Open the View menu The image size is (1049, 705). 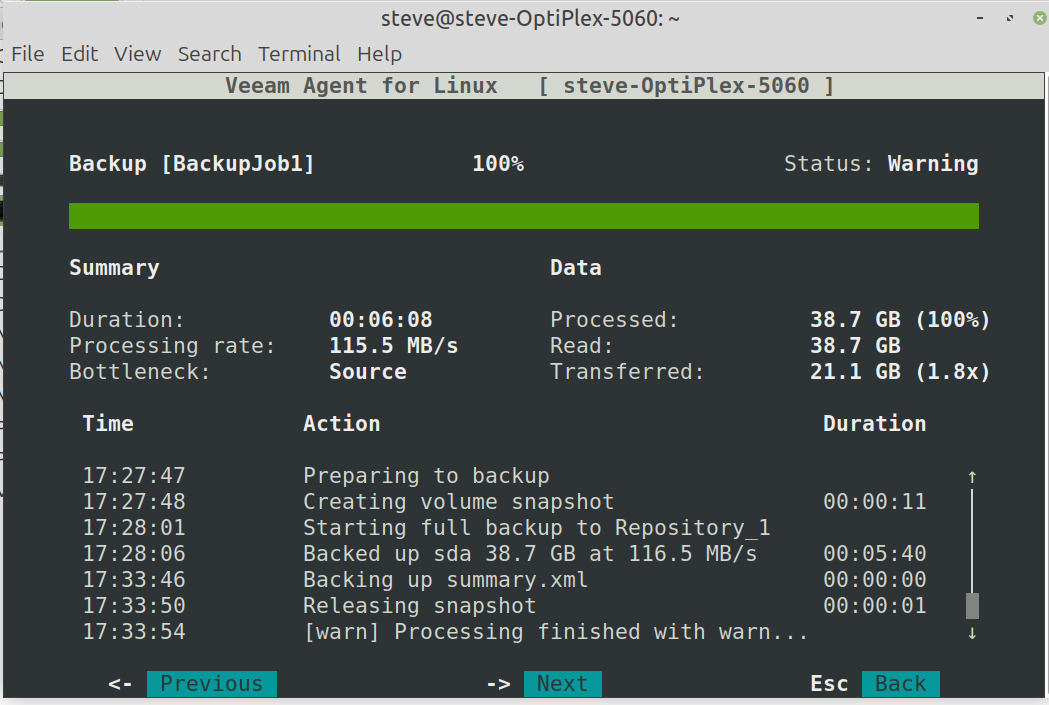137,54
